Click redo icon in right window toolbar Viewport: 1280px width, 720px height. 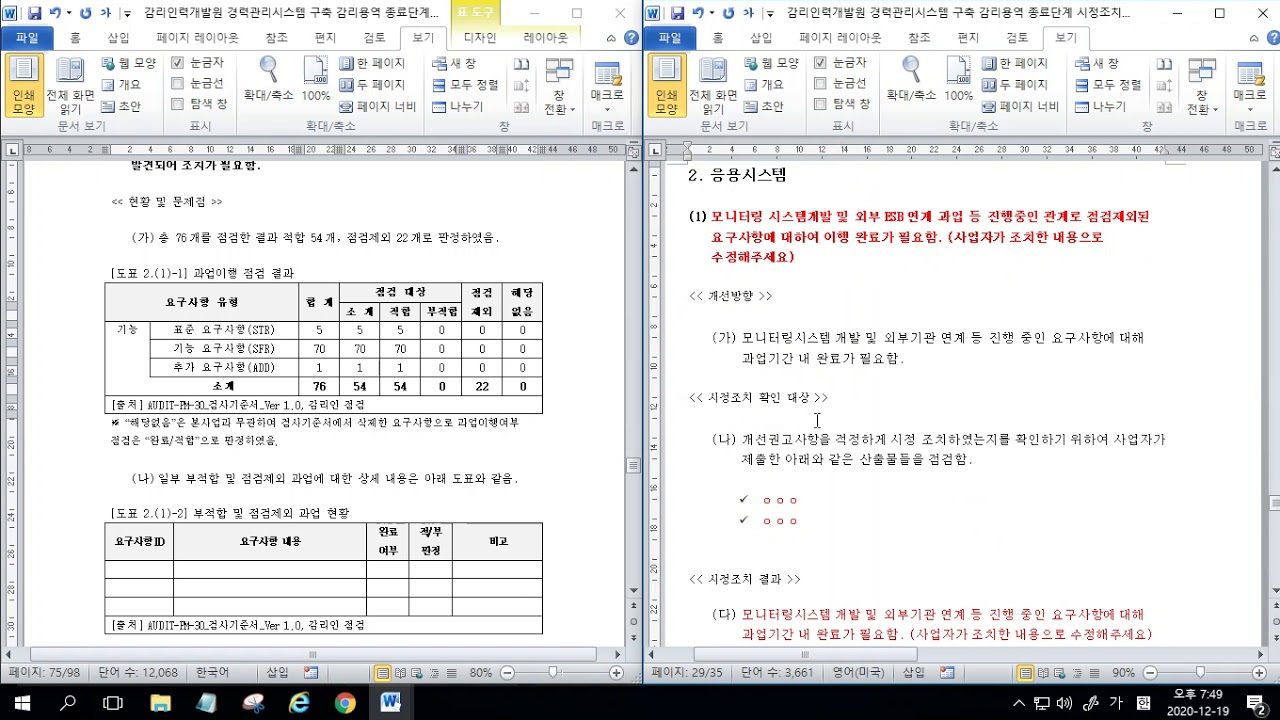(x=728, y=13)
